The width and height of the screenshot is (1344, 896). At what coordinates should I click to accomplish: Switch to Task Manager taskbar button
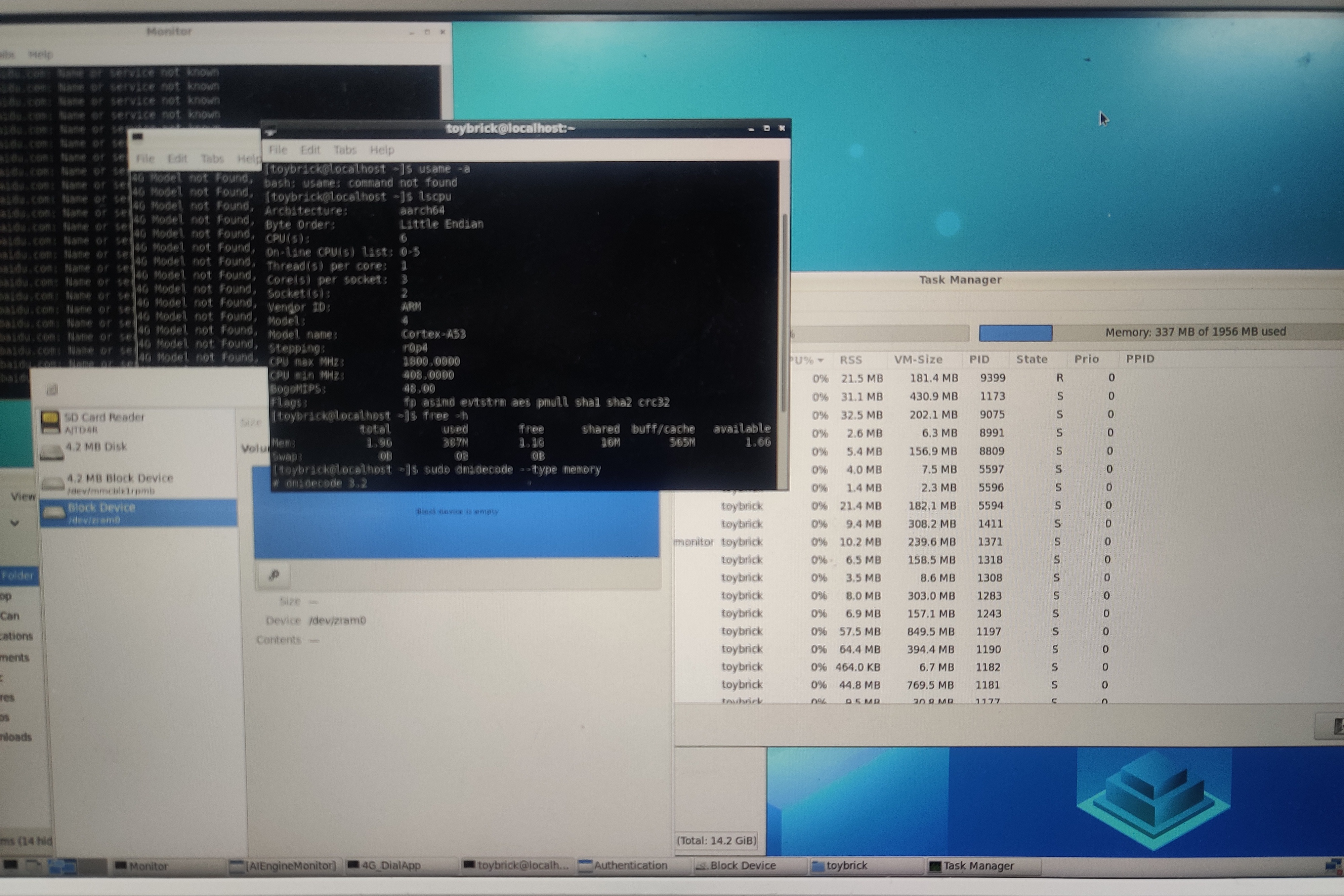978,866
